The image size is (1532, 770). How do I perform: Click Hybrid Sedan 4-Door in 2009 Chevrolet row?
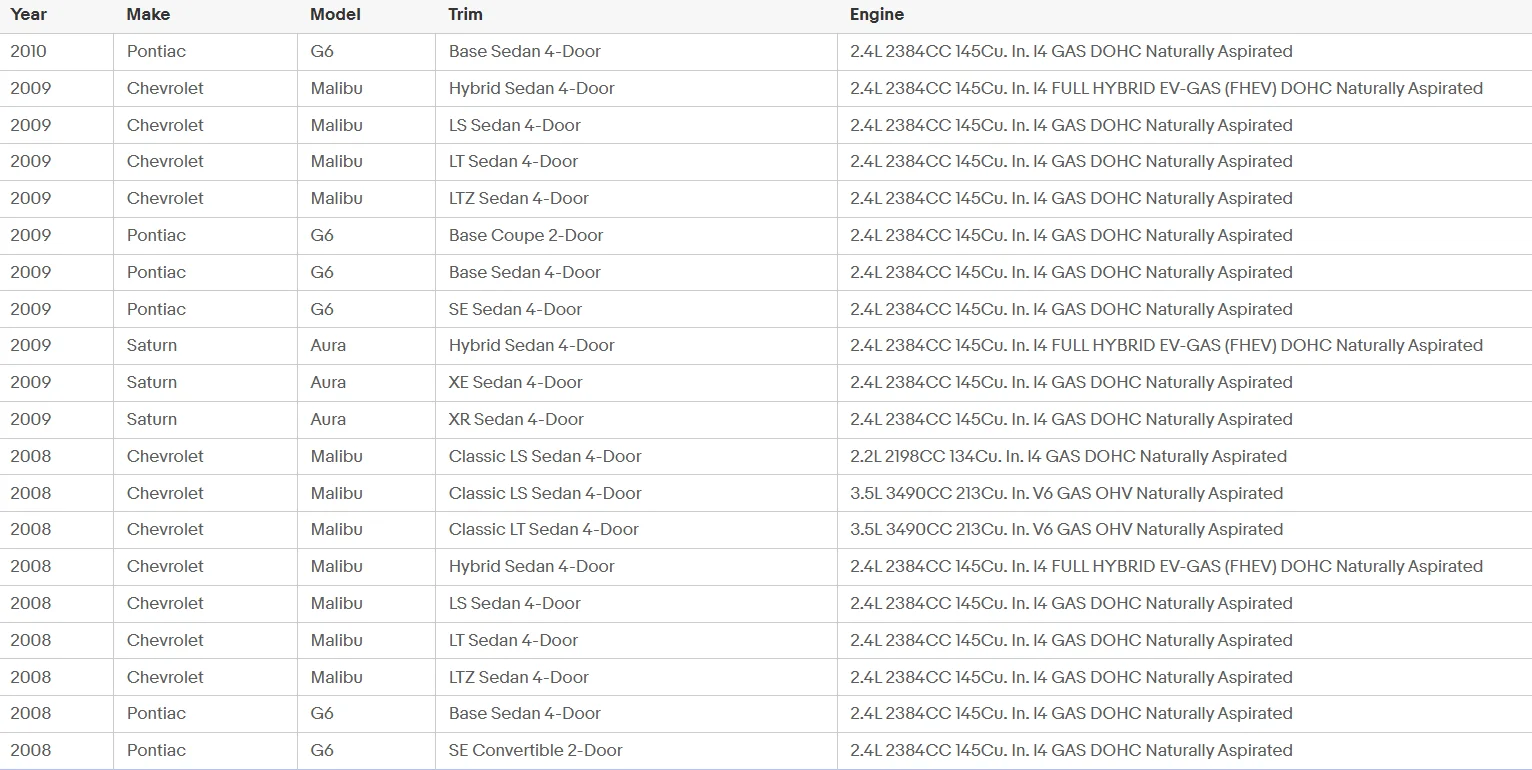point(532,89)
